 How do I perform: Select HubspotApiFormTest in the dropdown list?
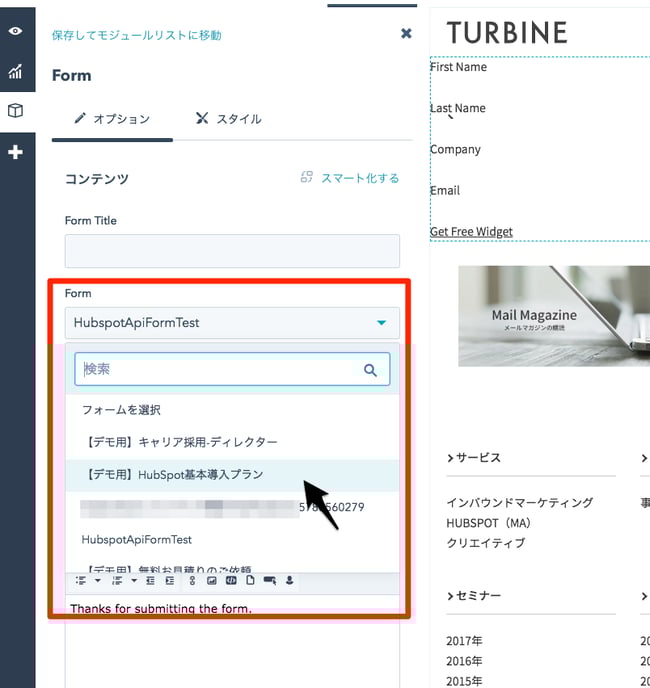232,540
